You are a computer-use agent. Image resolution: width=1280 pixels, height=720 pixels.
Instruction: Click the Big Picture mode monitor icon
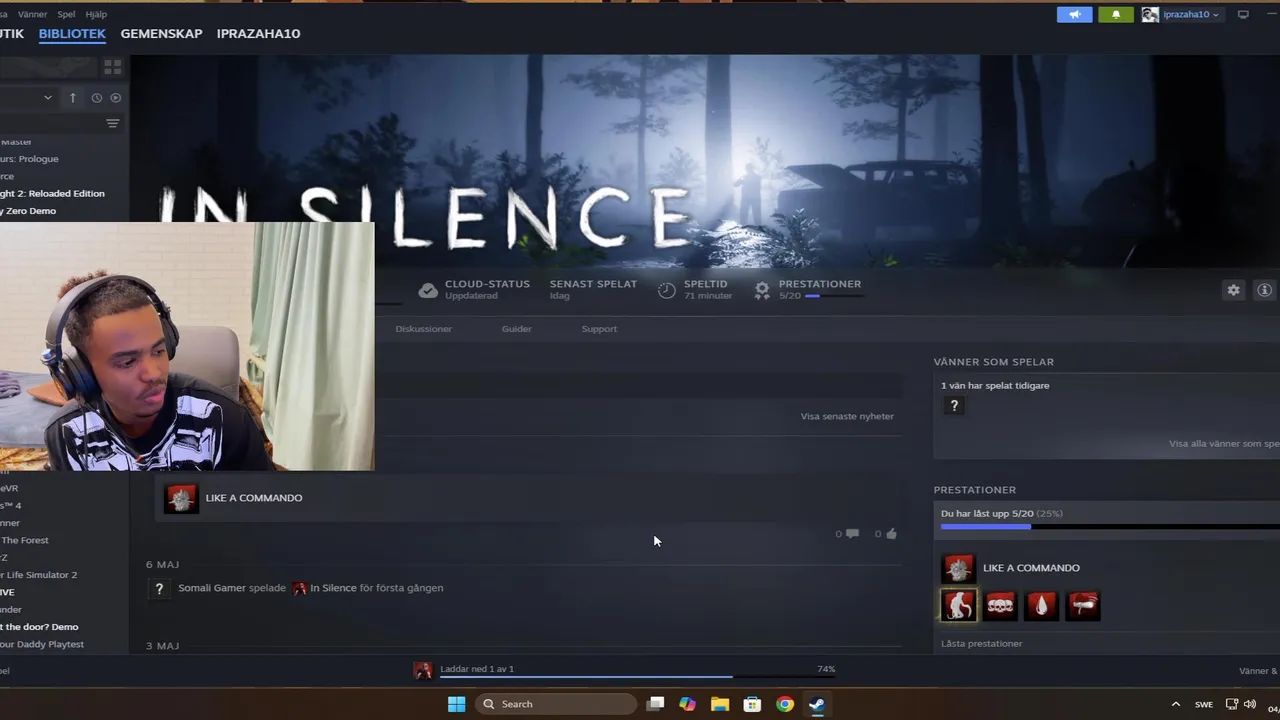tap(1243, 15)
